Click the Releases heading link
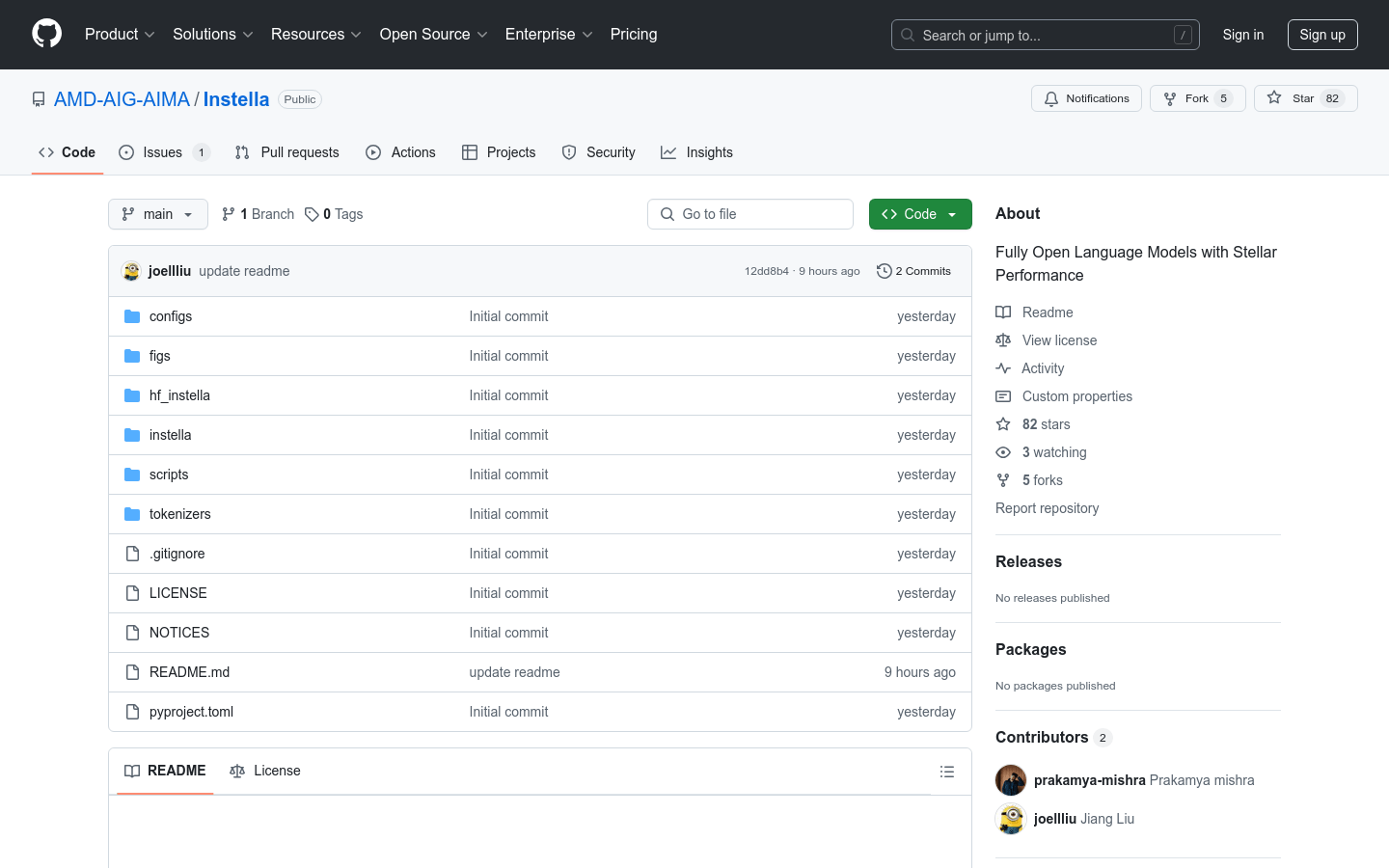Image resolution: width=1389 pixels, height=868 pixels. click(x=1028, y=561)
